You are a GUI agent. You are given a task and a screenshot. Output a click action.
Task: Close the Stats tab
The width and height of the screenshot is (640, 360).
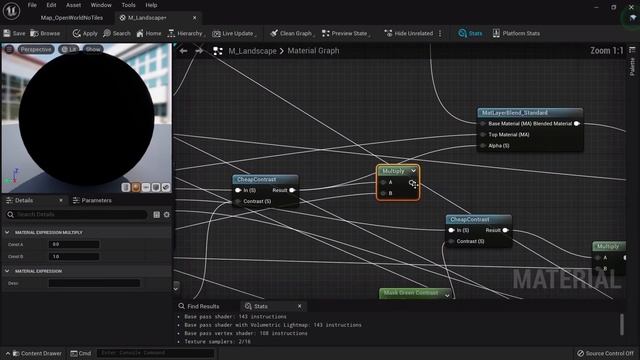point(299,306)
